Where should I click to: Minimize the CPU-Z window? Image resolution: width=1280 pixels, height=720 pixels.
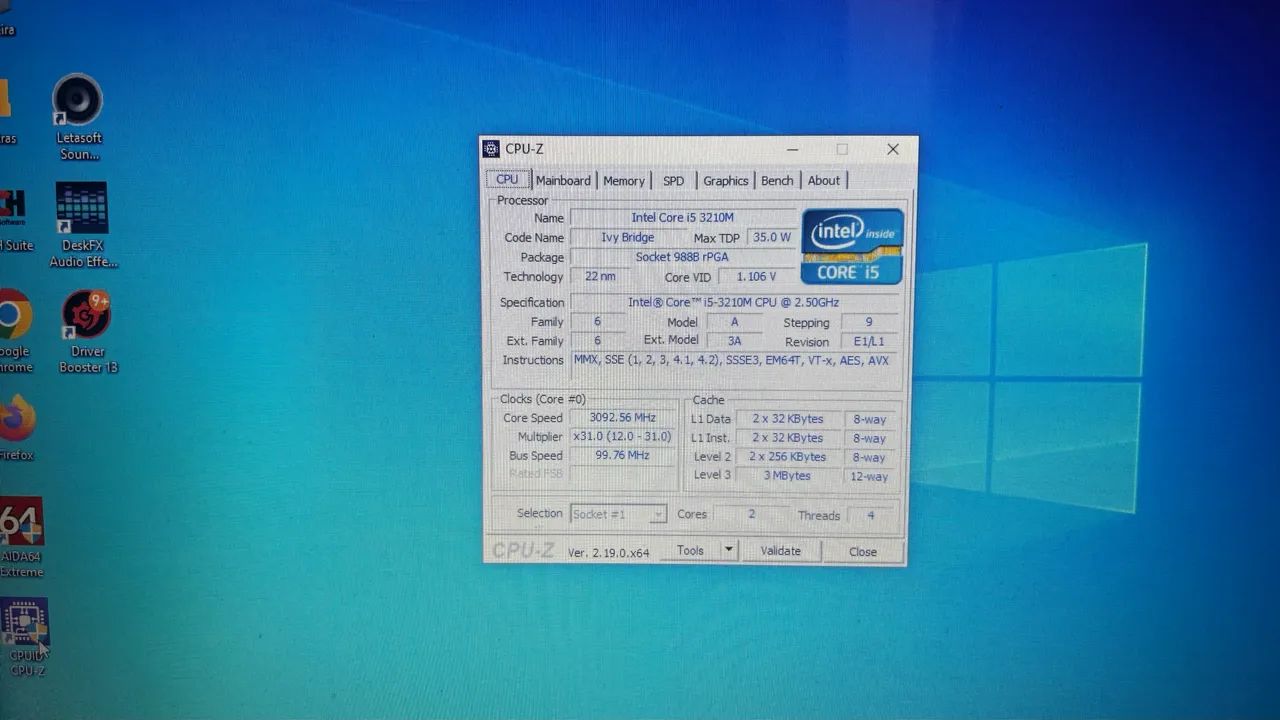[792, 149]
